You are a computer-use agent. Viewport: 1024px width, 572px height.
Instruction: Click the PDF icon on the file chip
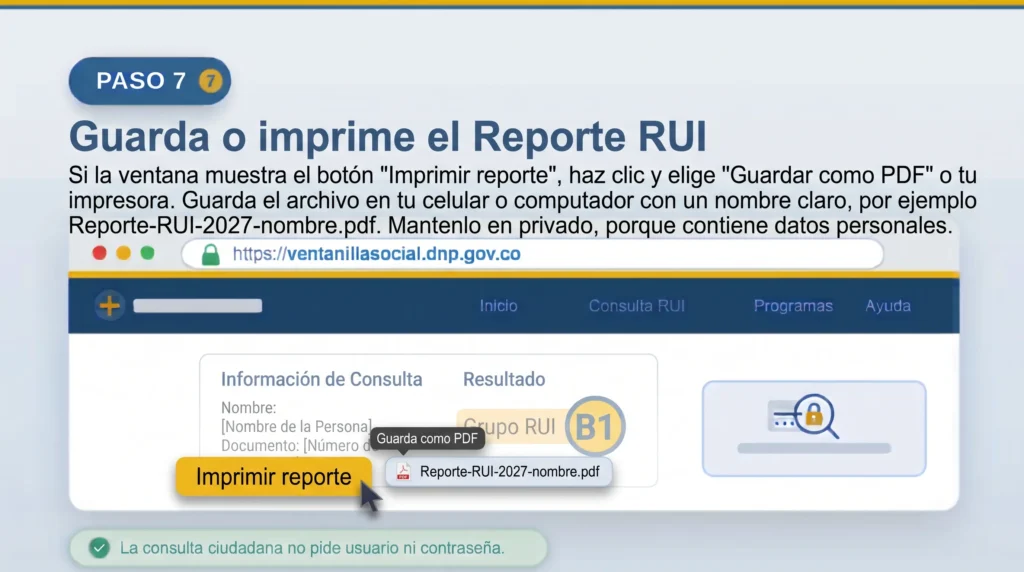[403, 471]
